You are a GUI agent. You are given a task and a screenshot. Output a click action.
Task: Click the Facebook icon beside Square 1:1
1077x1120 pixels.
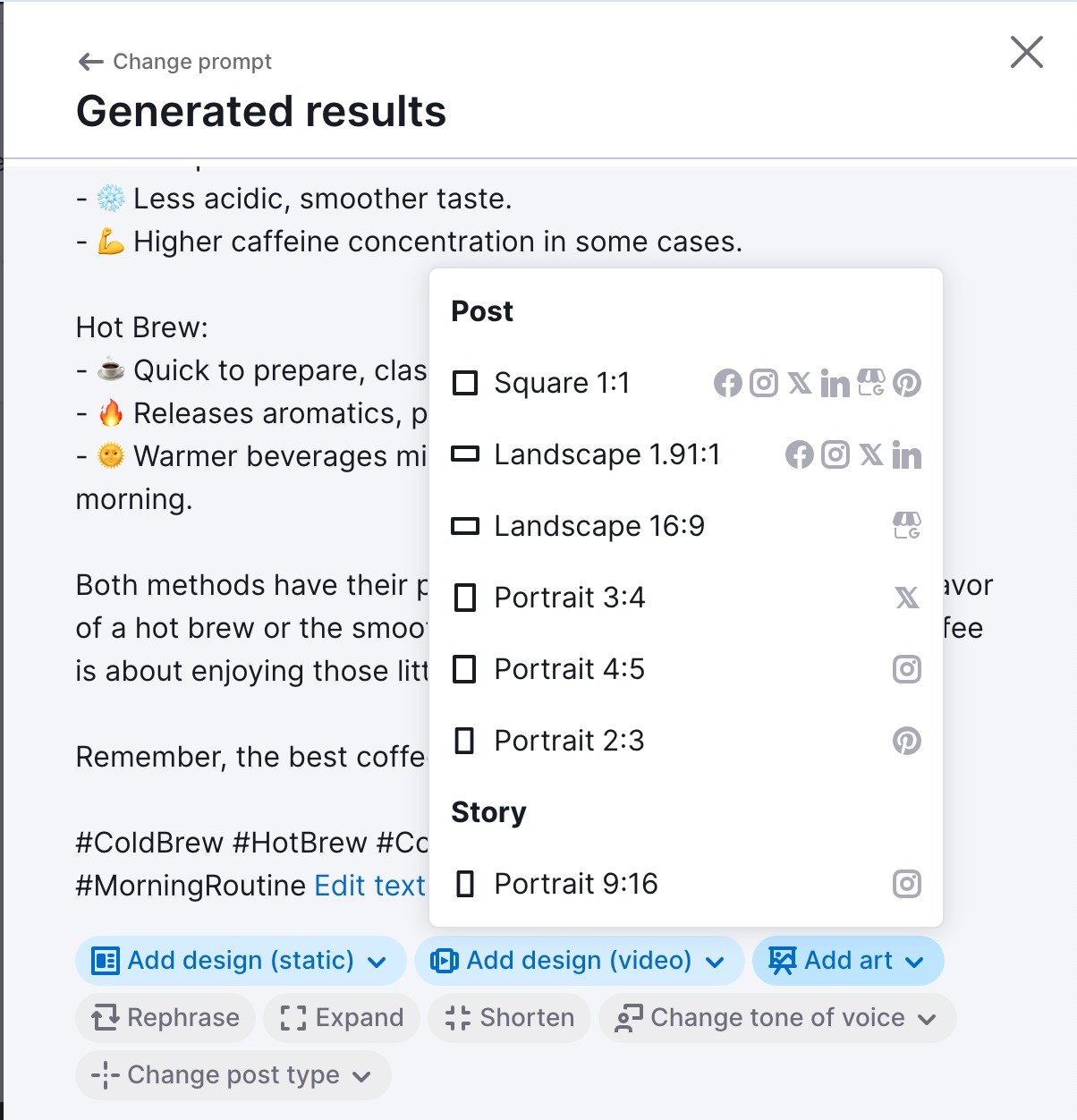coord(727,383)
